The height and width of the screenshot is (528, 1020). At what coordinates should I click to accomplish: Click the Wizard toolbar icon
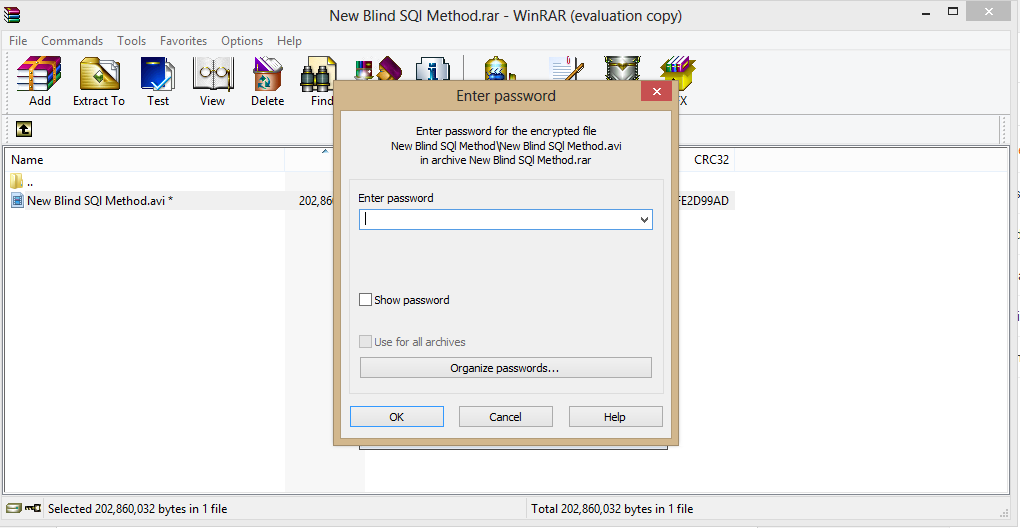pyautogui.click(x=377, y=68)
